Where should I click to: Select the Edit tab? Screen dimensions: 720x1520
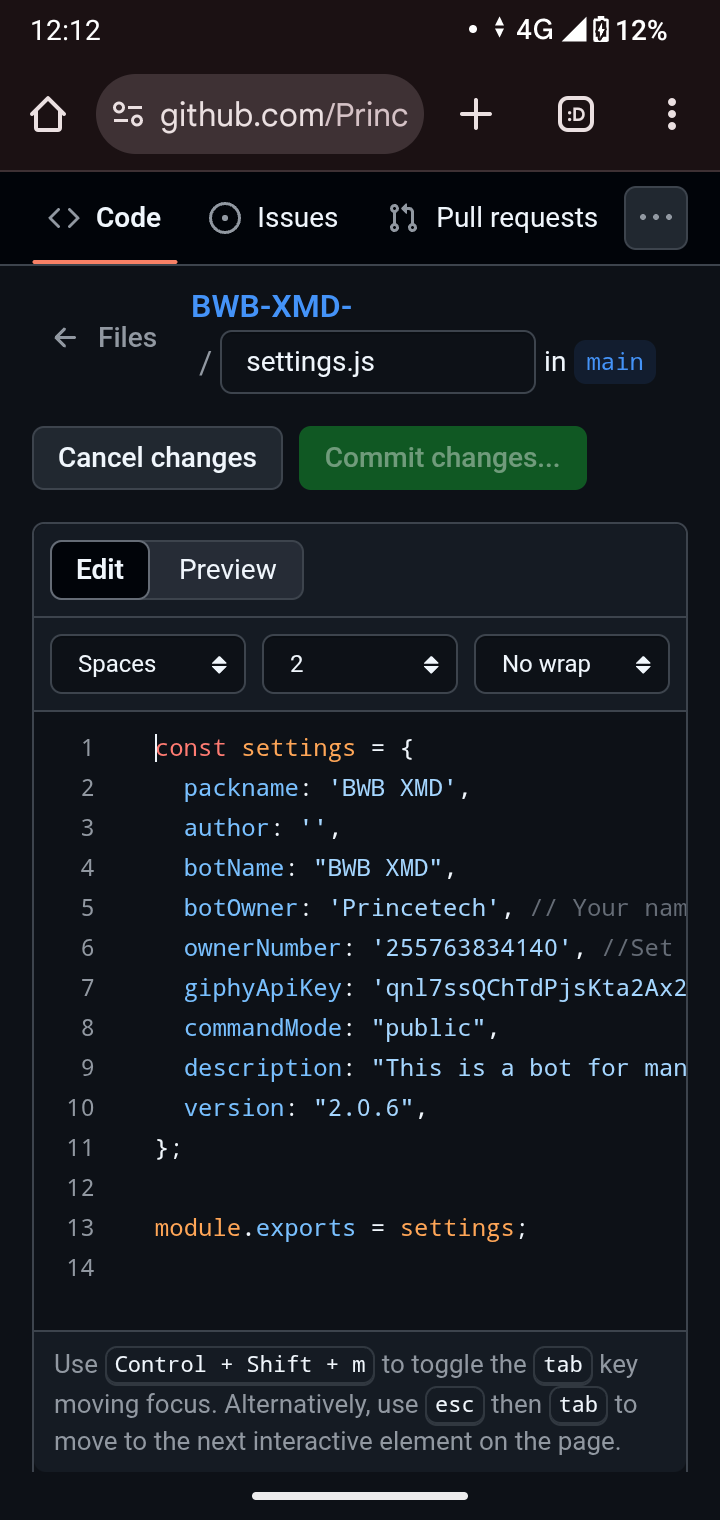coord(100,570)
